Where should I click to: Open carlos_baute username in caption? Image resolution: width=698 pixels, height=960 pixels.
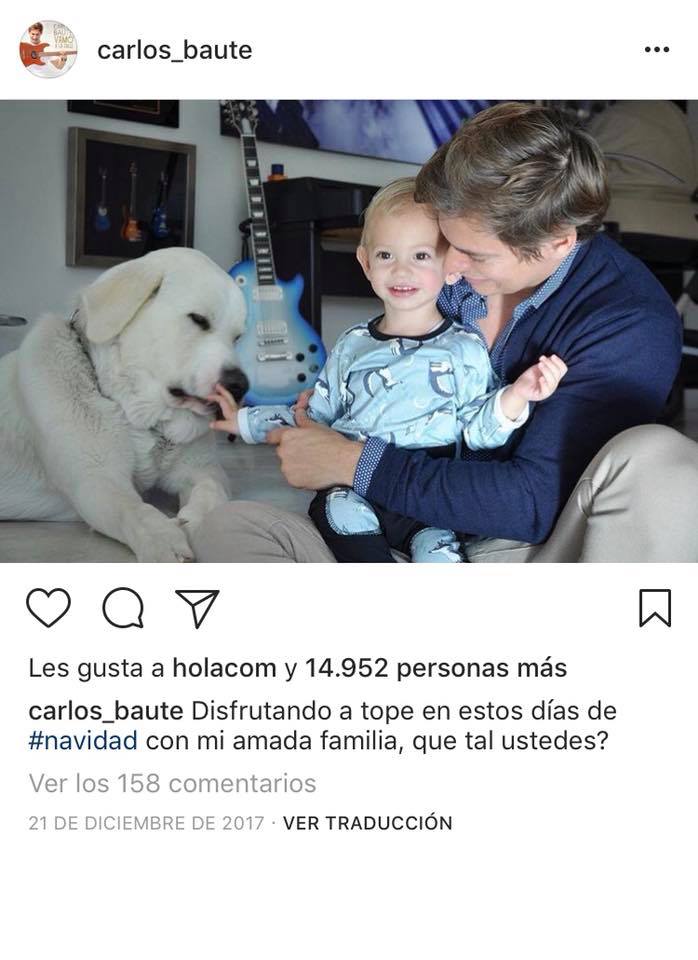click(x=106, y=711)
